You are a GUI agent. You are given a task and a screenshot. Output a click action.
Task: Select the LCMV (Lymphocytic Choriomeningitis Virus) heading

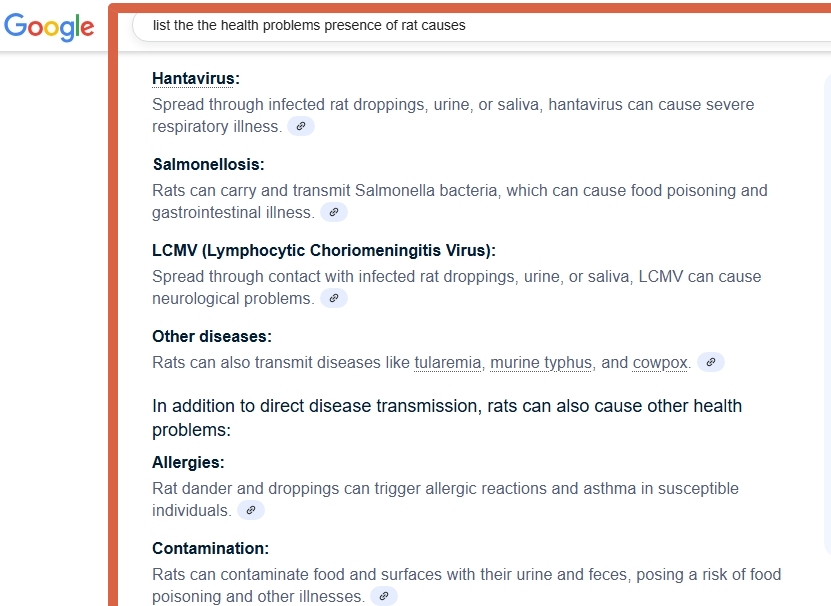323,251
